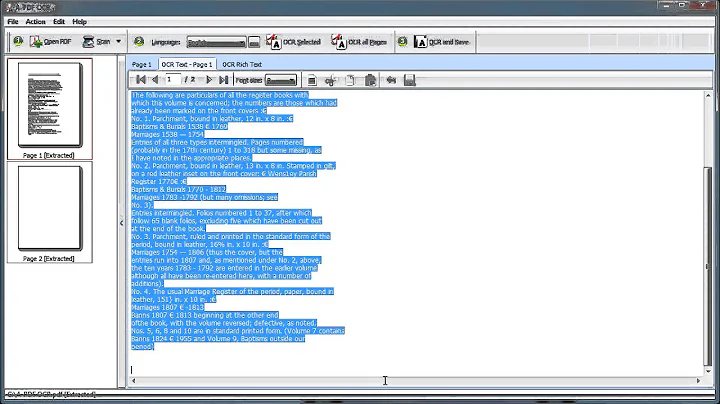The height and width of the screenshot is (404, 720).
Task: Click the line 'No. 1. Parchment, bound in leather'
Action: point(212,118)
